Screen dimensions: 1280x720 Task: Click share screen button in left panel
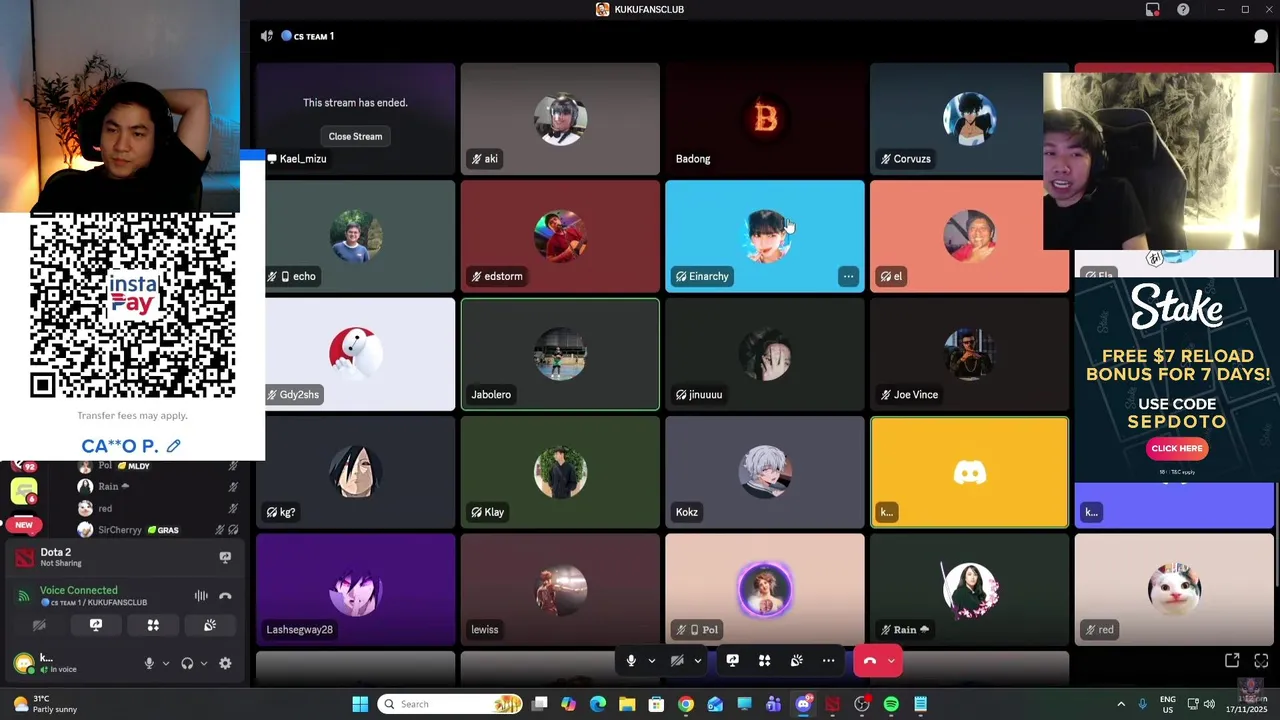tap(96, 625)
